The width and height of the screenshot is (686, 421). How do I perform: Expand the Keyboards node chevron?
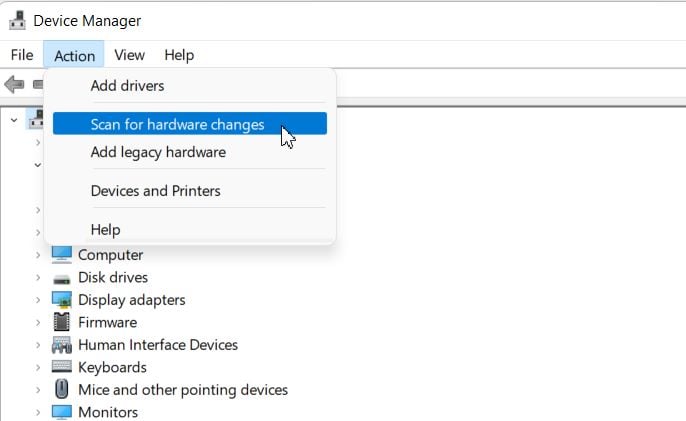point(38,368)
